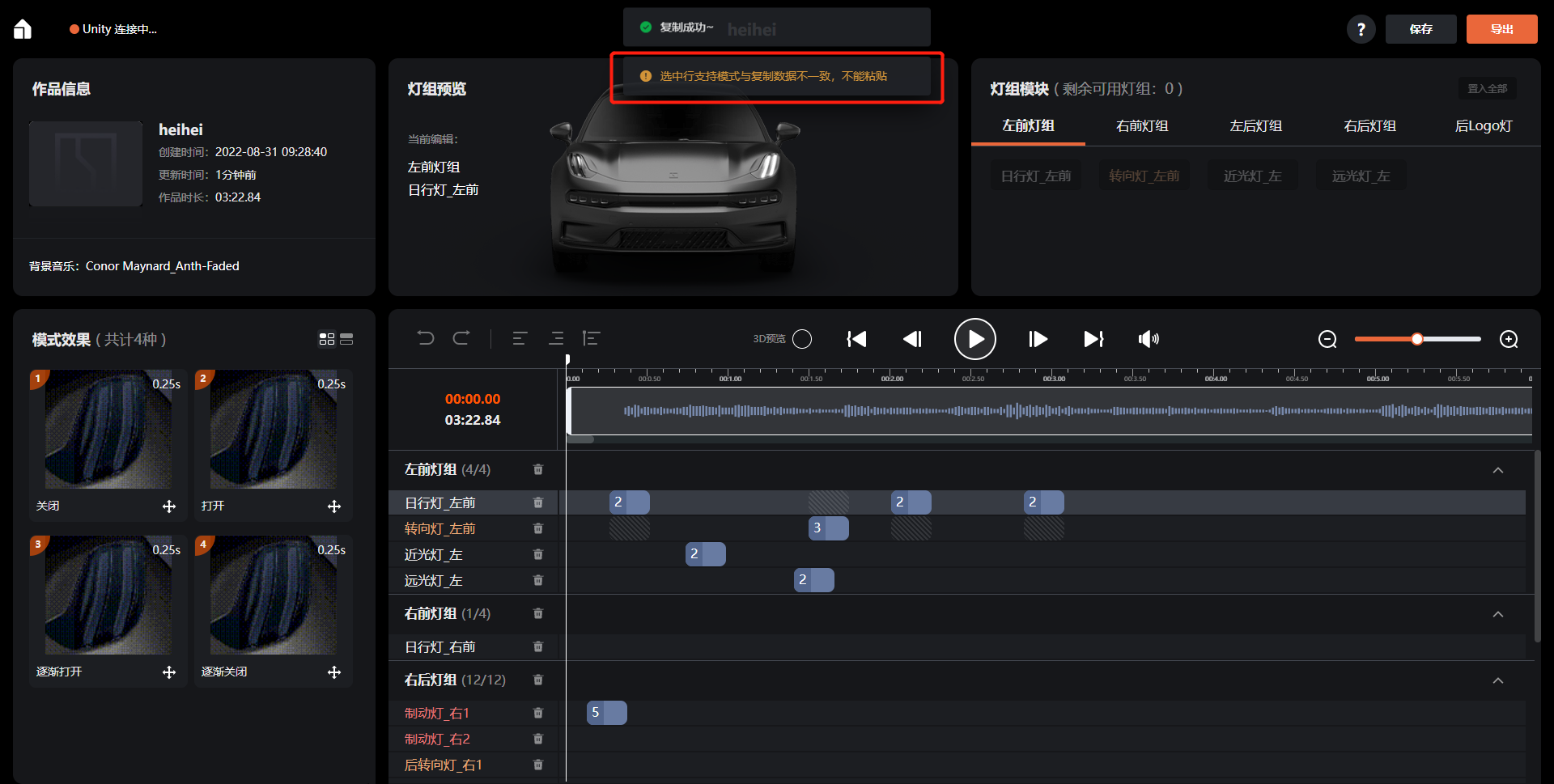Switch mode effects to grid view
This screenshot has width=1554, height=784.
327,339
